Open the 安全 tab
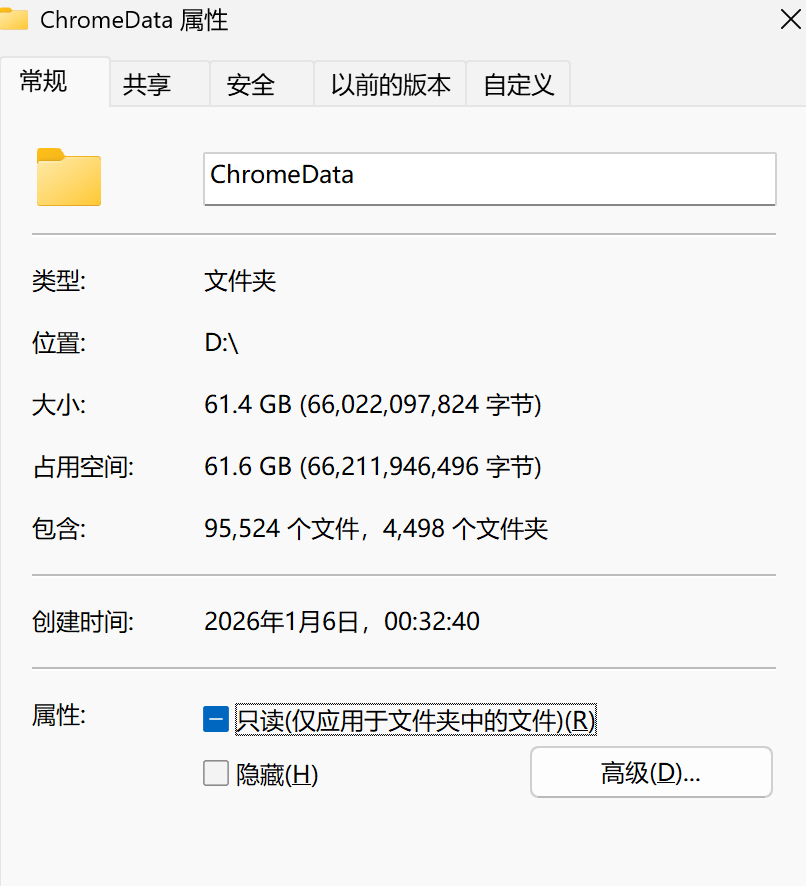806x886 pixels. pyautogui.click(x=250, y=85)
